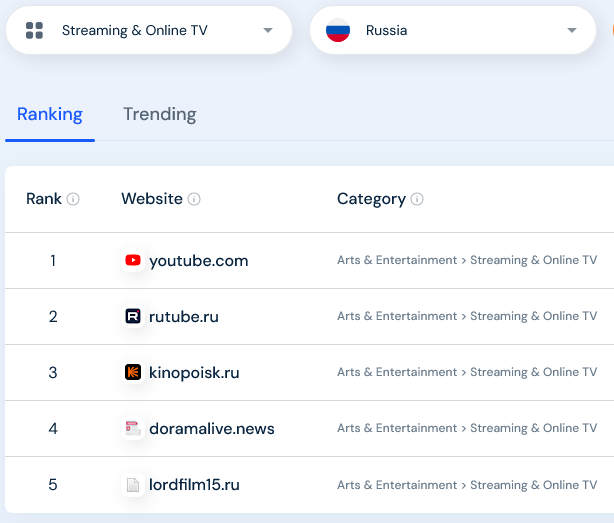Click rank number 5 cell
Screen dimensions: 614x523
53,485
